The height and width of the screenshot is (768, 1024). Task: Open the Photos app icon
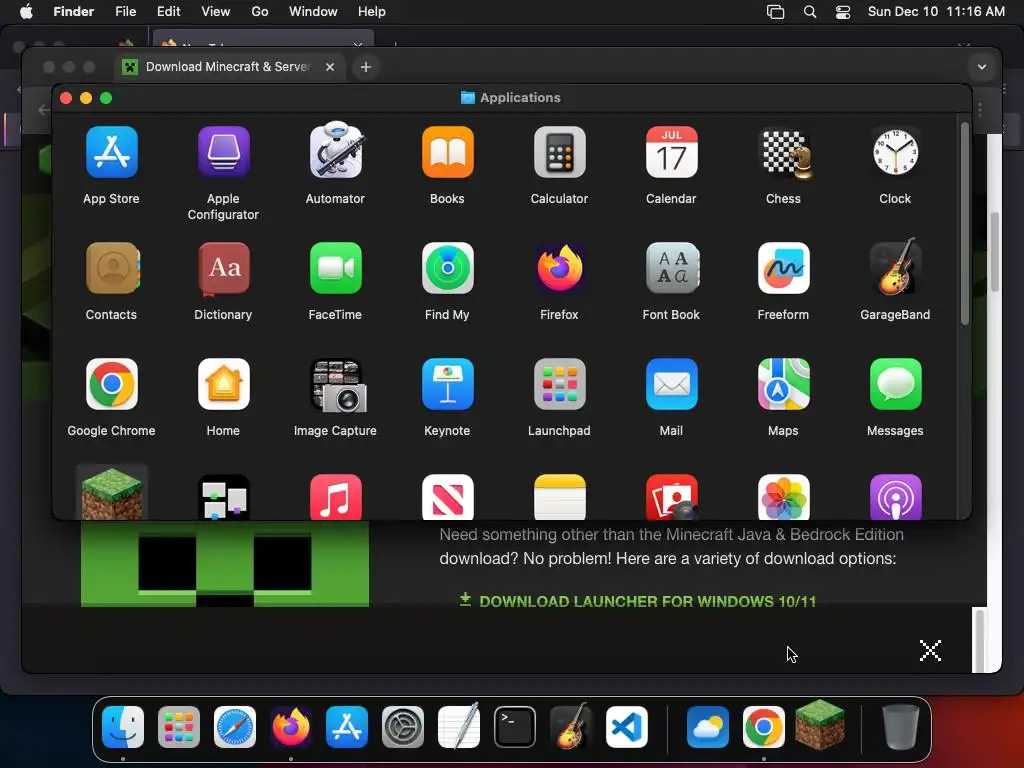[x=784, y=497]
